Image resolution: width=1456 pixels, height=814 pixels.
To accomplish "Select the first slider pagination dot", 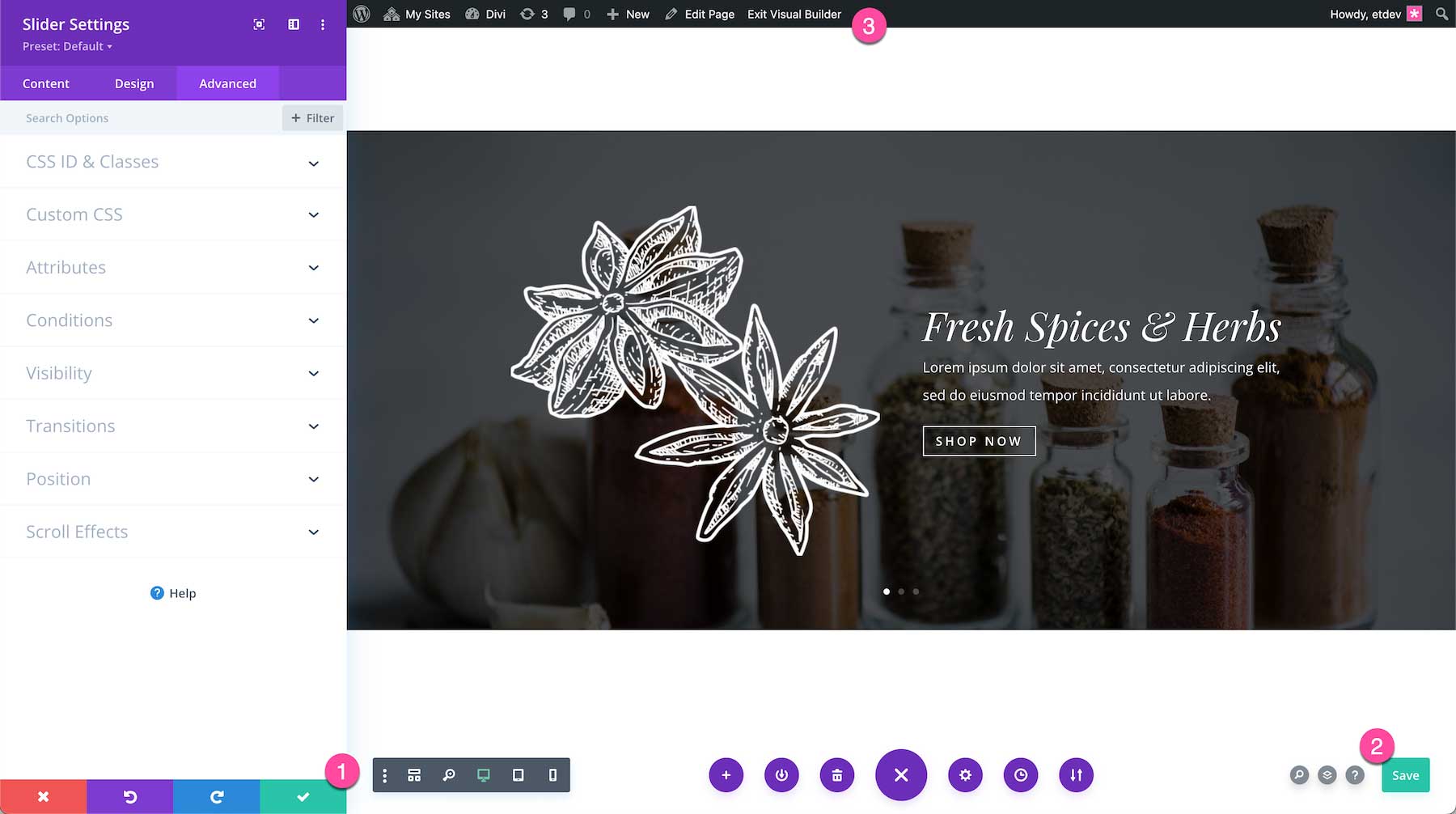I will coord(887,591).
